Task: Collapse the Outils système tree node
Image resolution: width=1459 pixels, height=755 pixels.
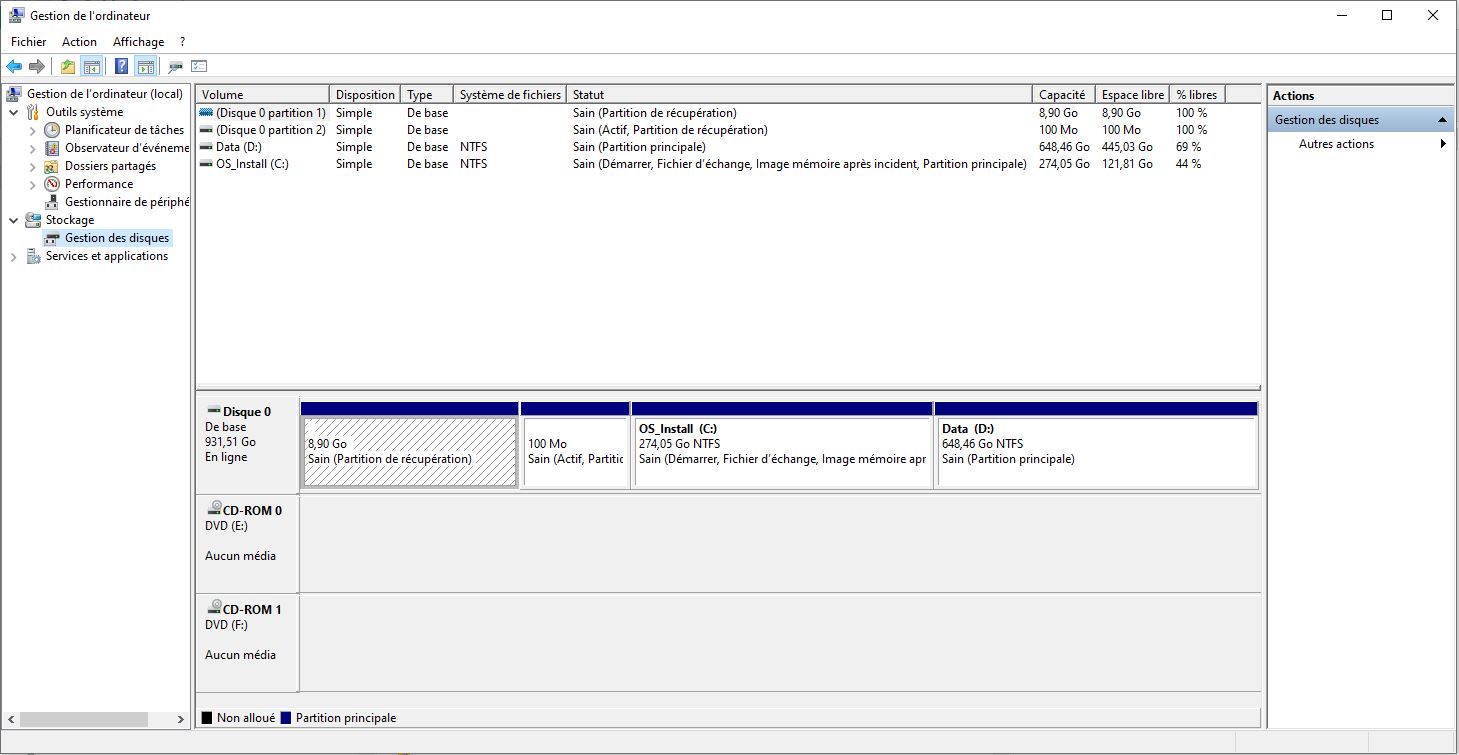Action: tap(14, 112)
